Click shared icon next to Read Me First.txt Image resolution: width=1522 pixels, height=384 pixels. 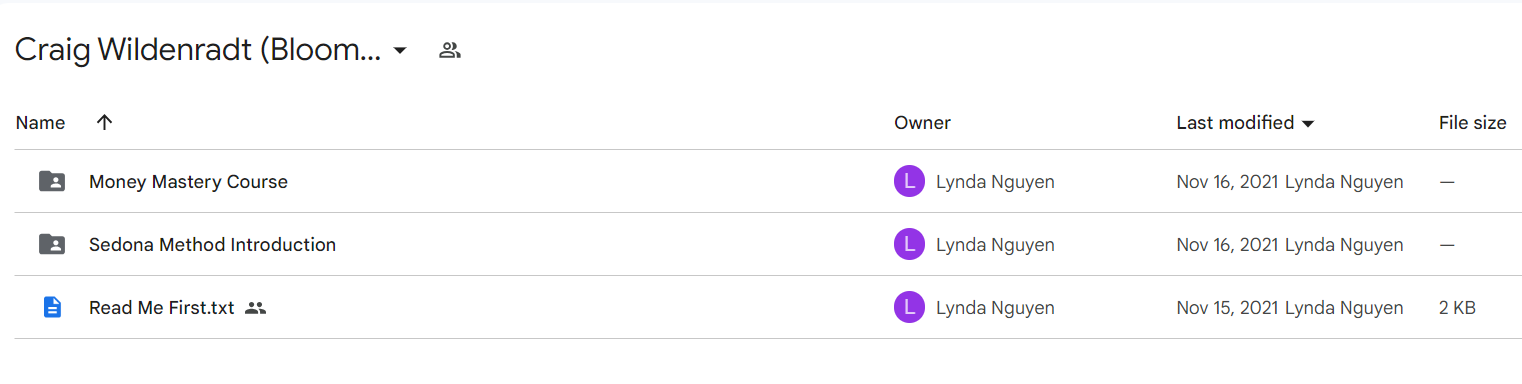[x=256, y=308]
